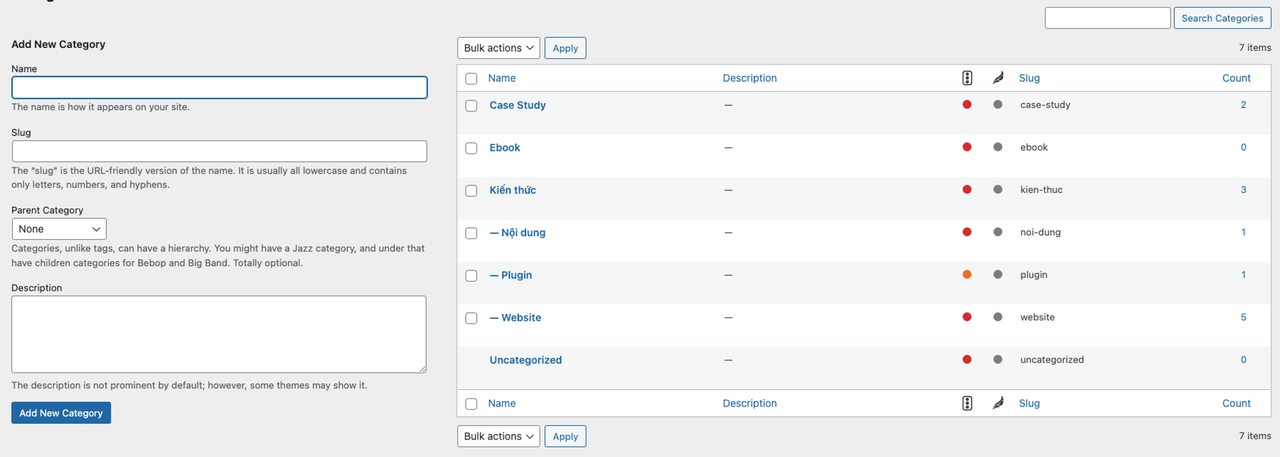Click the readability feather icon in table footer
The width and height of the screenshot is (1280, 457).
[x=997, y=404]
